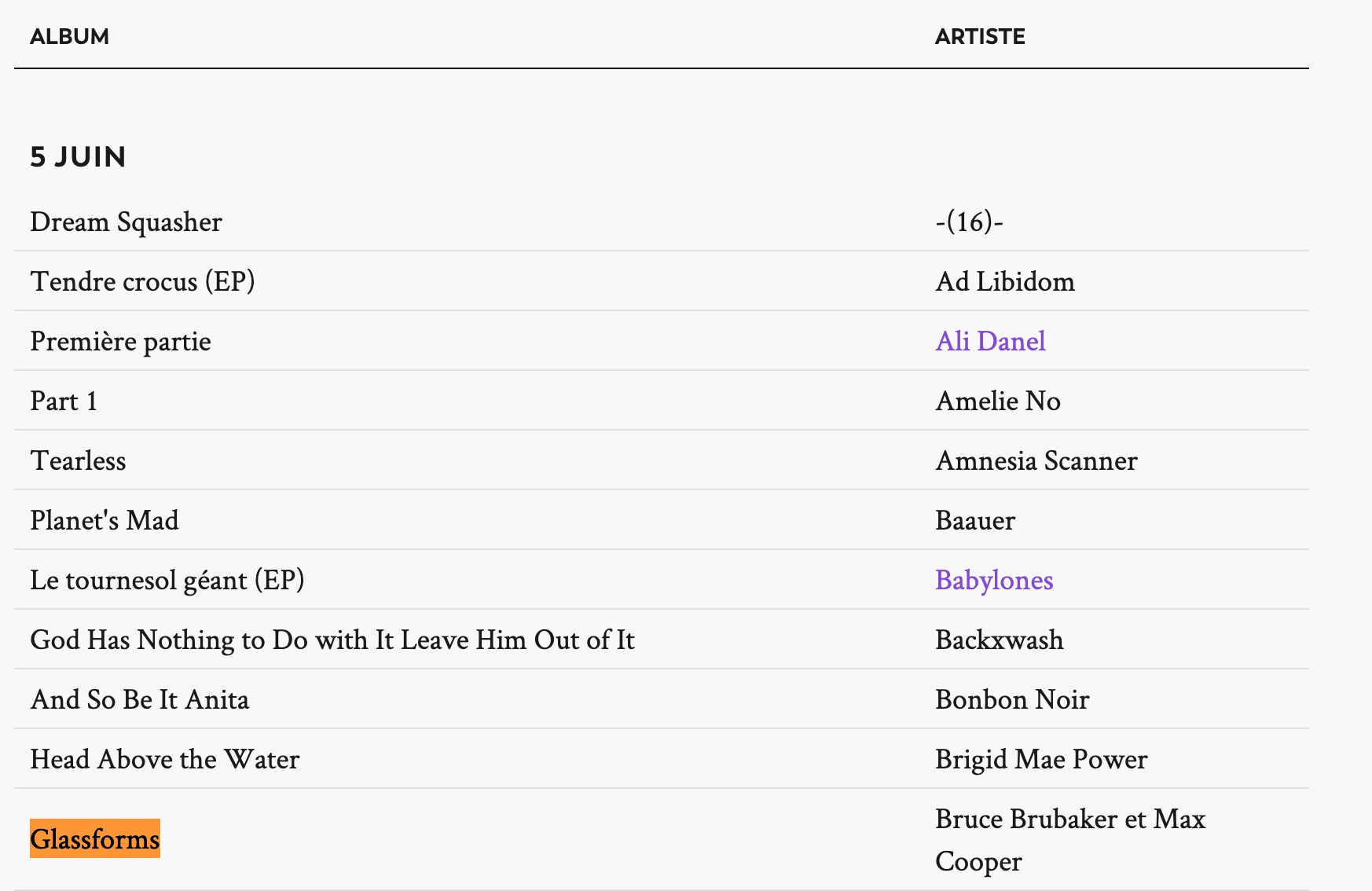Click the And So Be It Anita title

140,699
